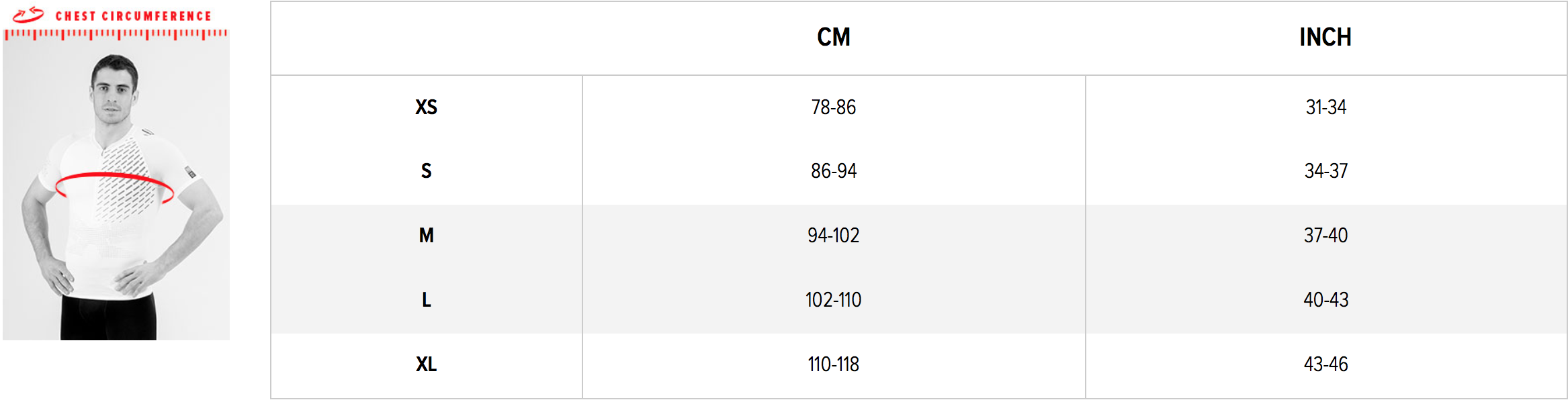Click the 110-118 cm cell
Image resolution: width=1568 pixels, height=400 pixels.
click(x=834, y=364)
